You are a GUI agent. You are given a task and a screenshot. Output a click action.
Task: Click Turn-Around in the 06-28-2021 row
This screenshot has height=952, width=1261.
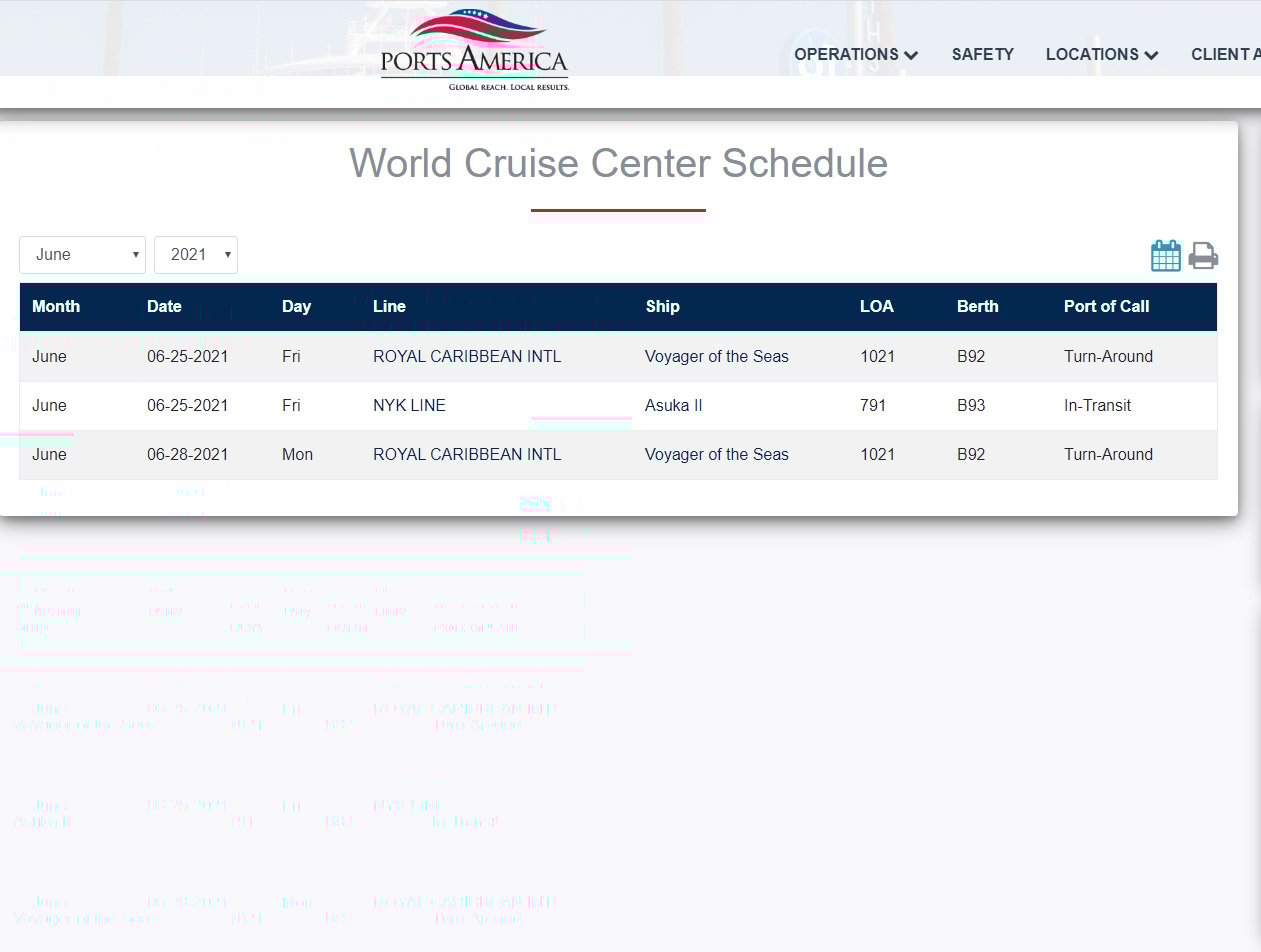pos(1108,455)
